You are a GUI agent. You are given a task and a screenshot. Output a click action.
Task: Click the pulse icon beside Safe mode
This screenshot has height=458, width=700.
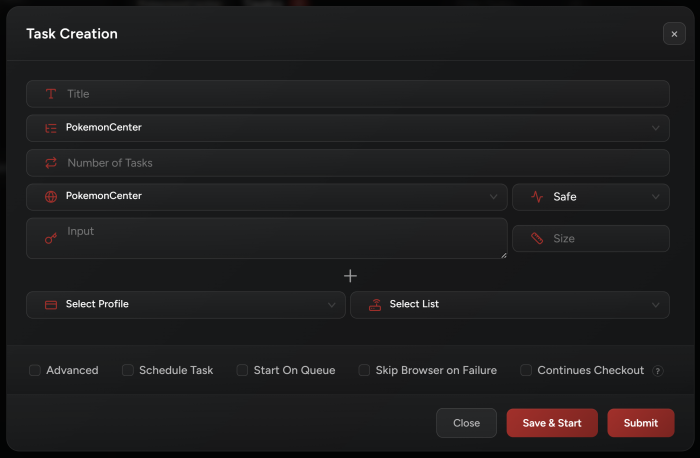(537, 196)
